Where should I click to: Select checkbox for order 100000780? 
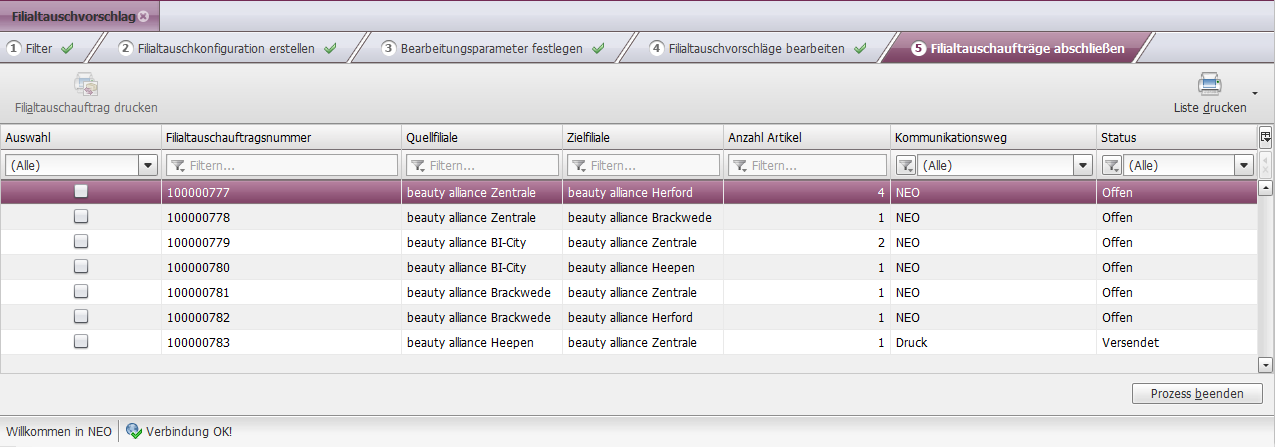pos(81,266)
